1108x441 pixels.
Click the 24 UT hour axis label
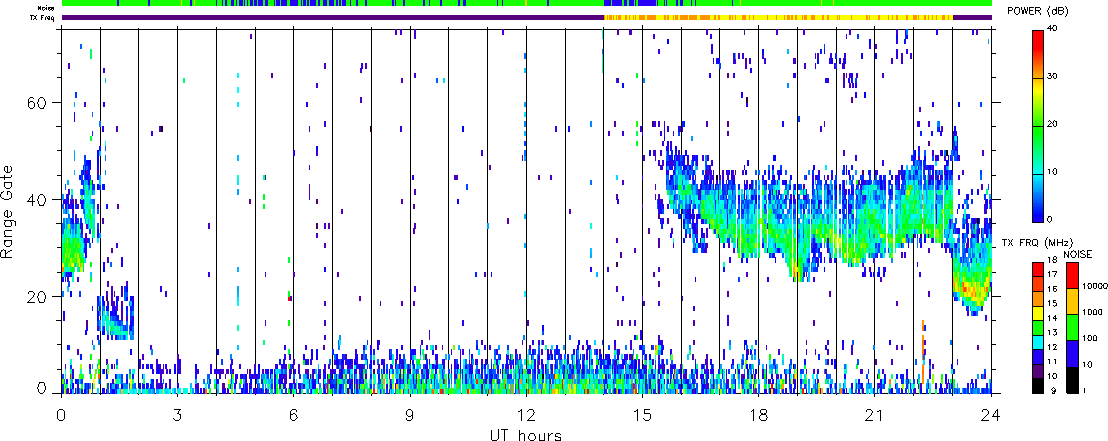tap(990, 415)
